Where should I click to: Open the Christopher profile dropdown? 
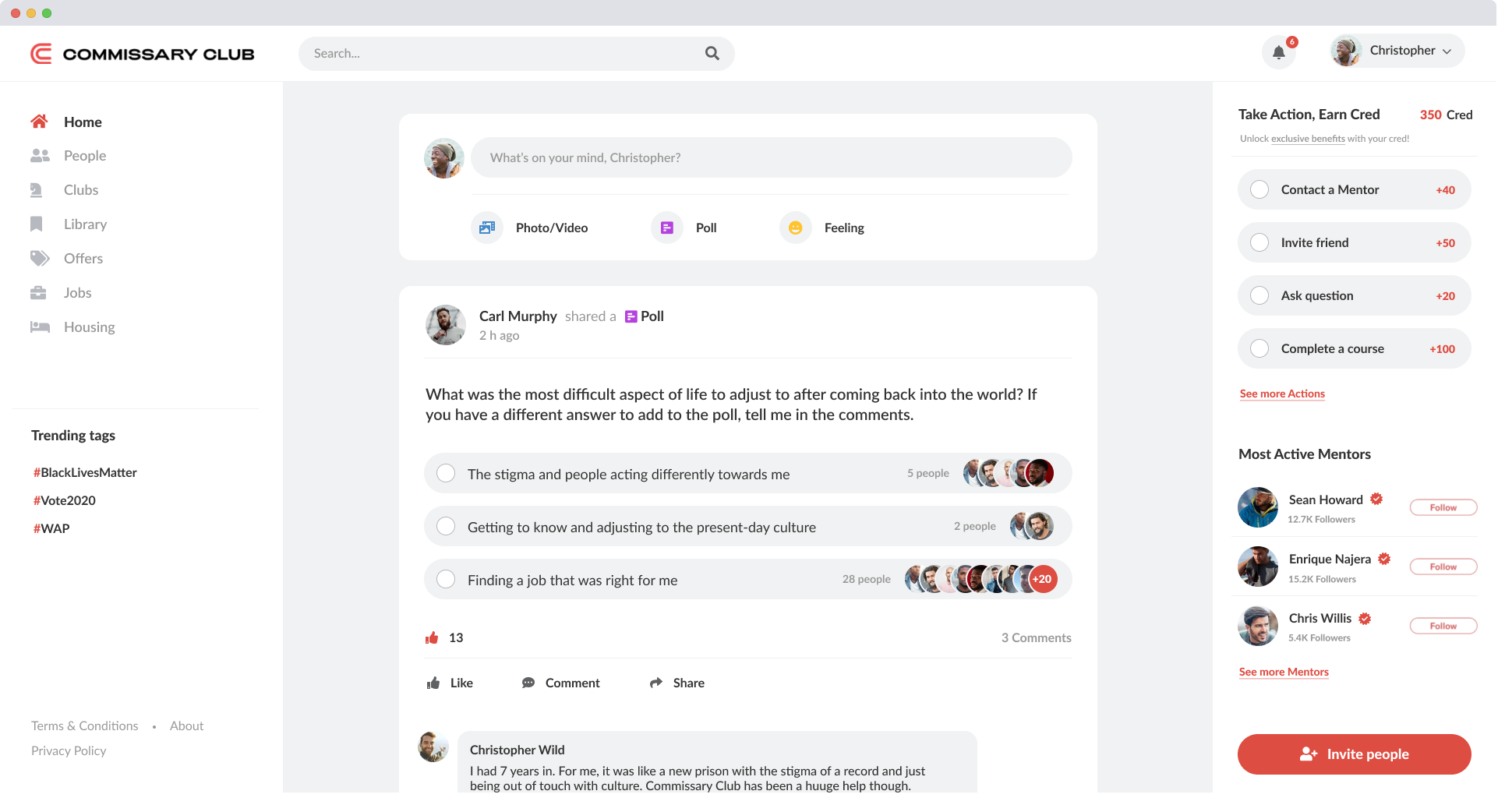tap(1397, 51)
